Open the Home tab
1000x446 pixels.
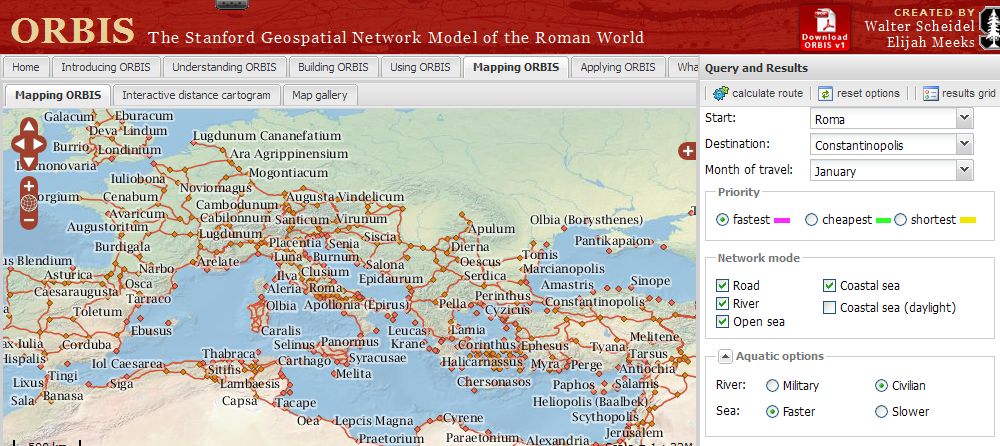pyautogui.click(x=26, y=67)
